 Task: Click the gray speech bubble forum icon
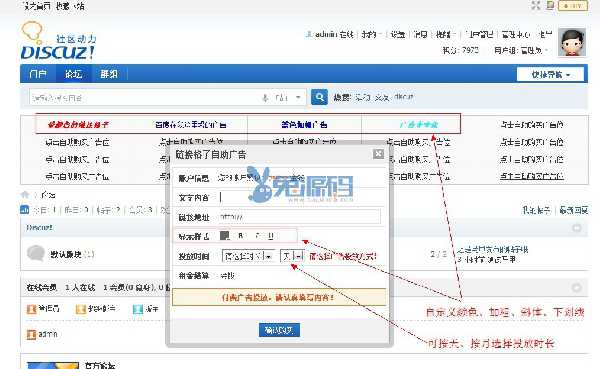pyautogui.click(x=36, y=254)
